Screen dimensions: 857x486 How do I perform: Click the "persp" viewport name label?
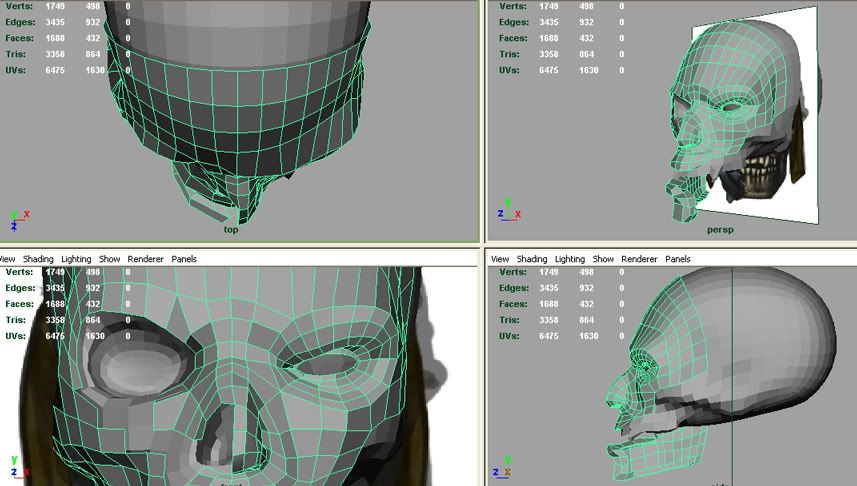tap(718, 230)
